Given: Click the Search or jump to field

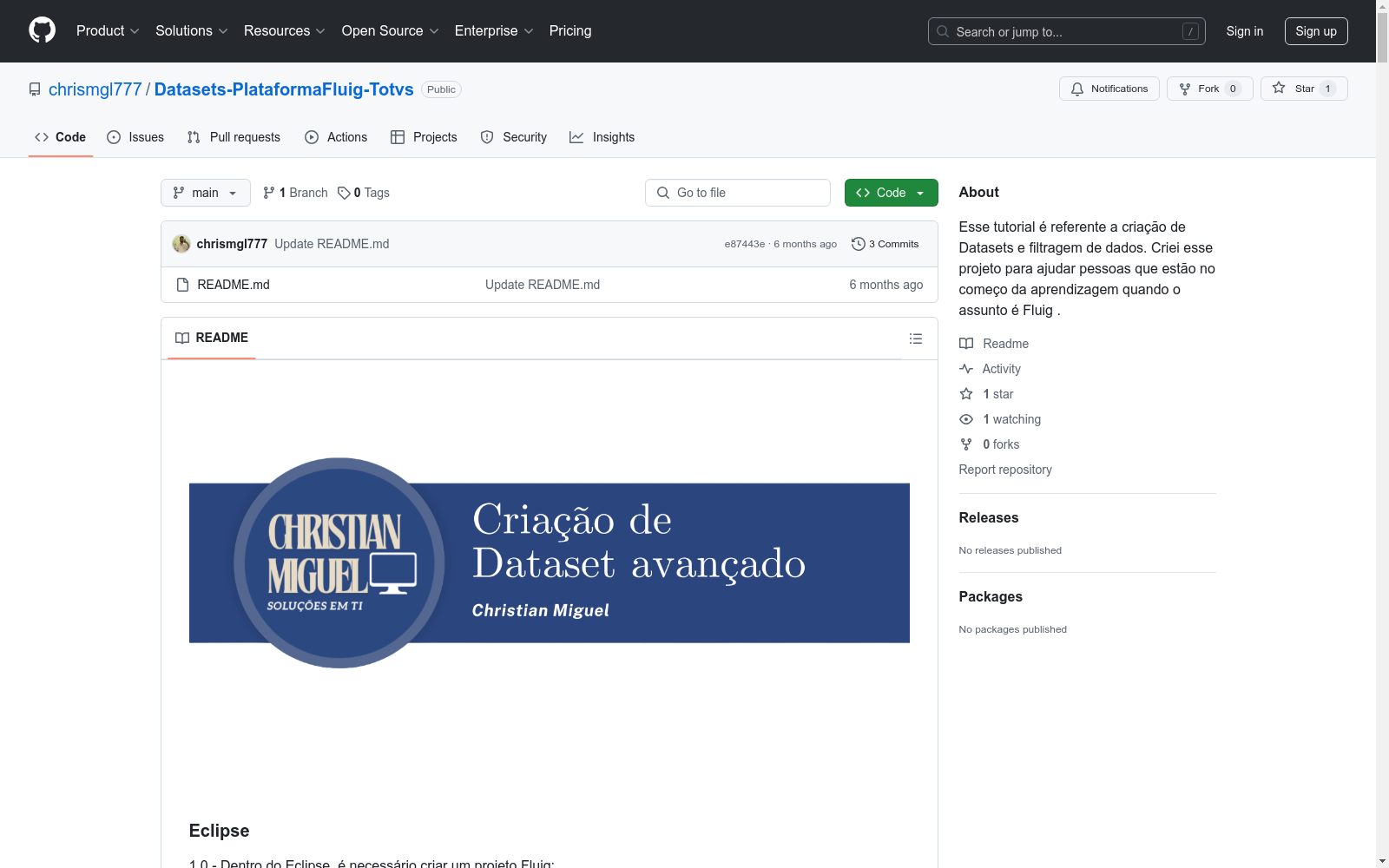Looking at the screenshot, I should [x=1067, y=31].
